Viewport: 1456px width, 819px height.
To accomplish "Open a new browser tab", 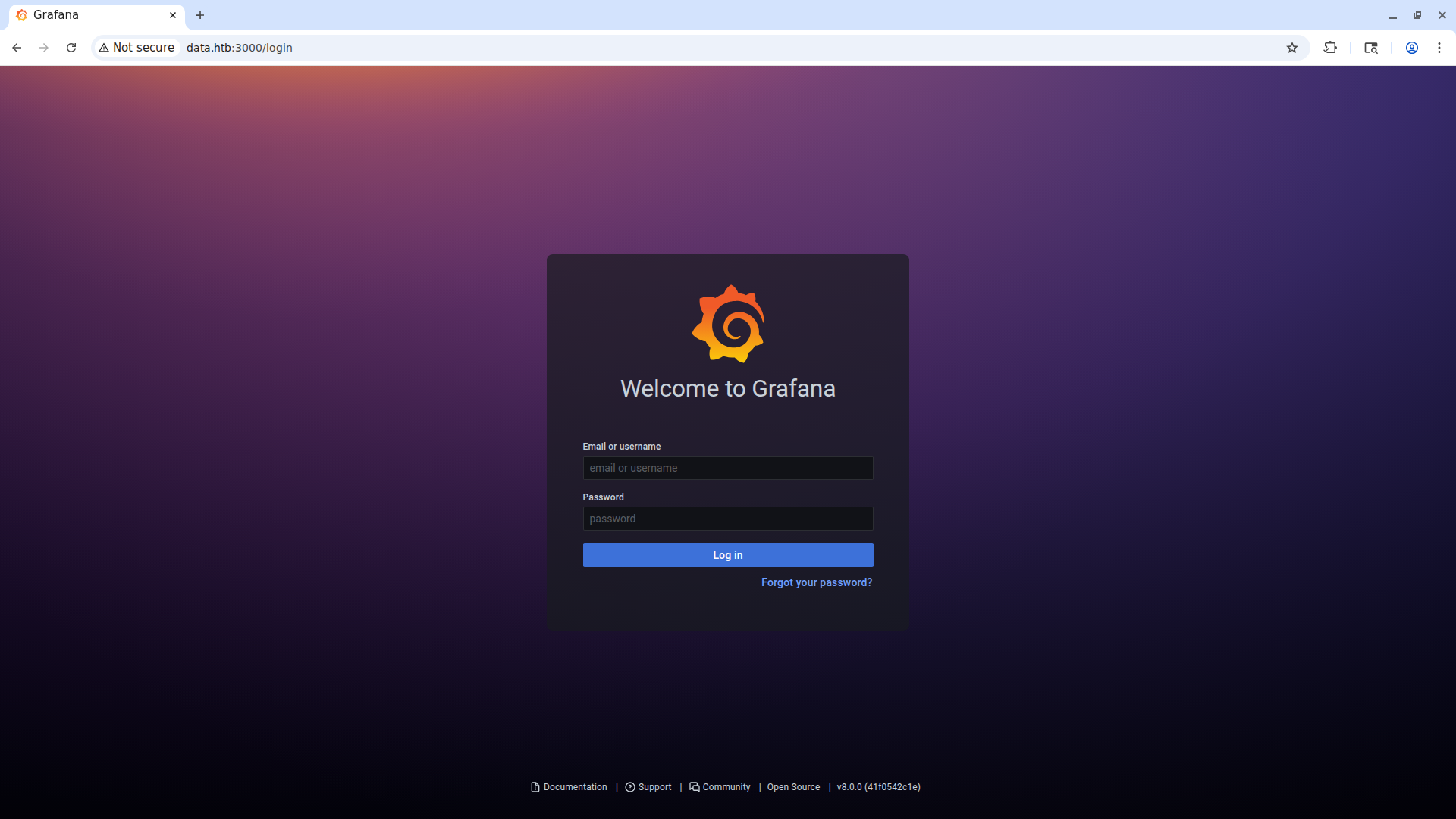I will (200, 15).
